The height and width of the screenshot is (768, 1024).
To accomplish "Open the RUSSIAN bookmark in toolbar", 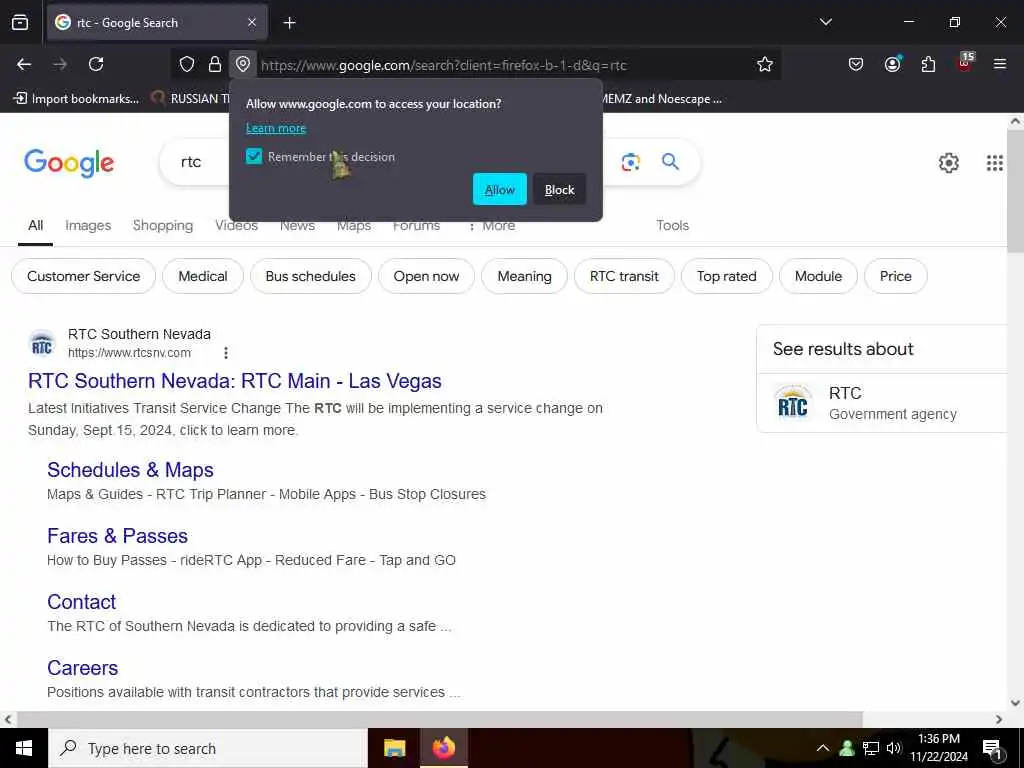I will tap(191, 99).
